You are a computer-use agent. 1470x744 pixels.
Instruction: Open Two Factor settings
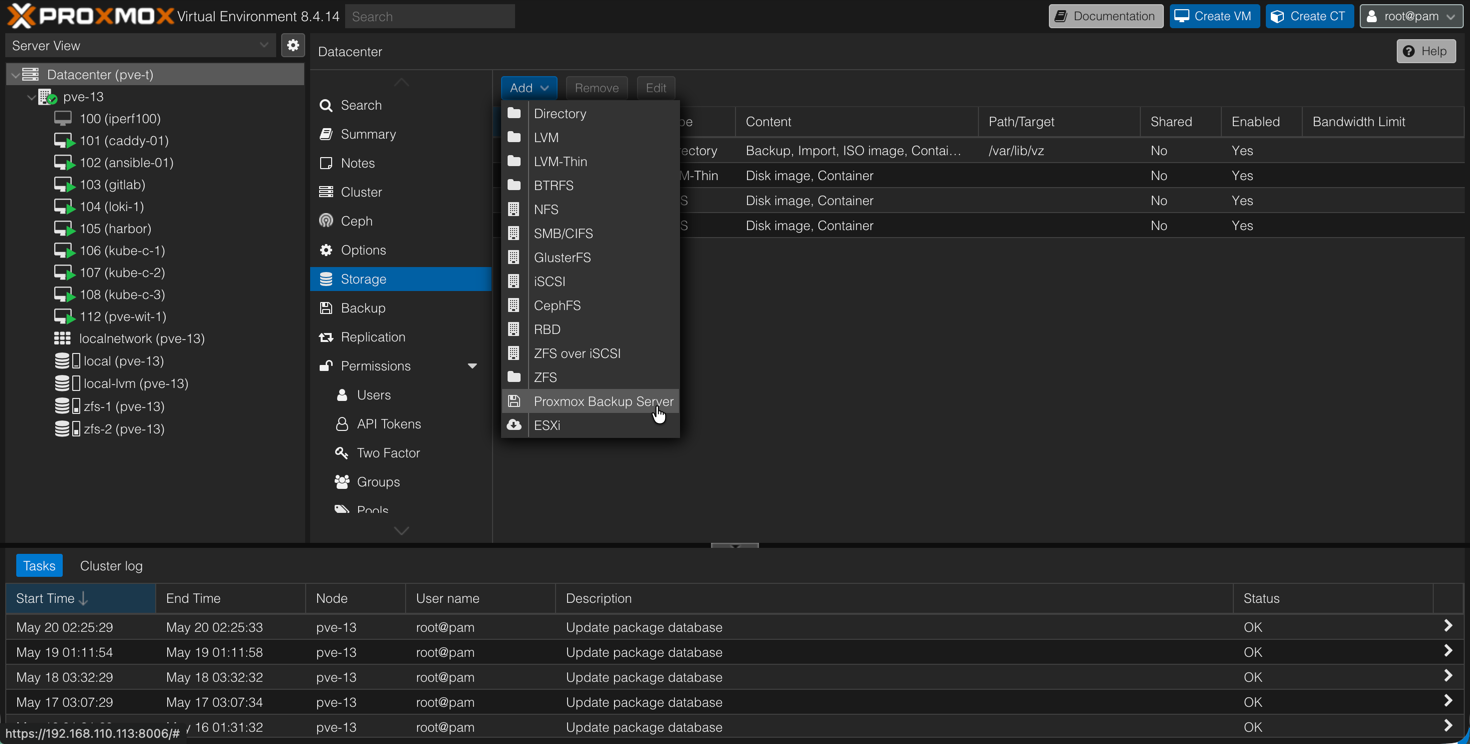tap(401, 453)
